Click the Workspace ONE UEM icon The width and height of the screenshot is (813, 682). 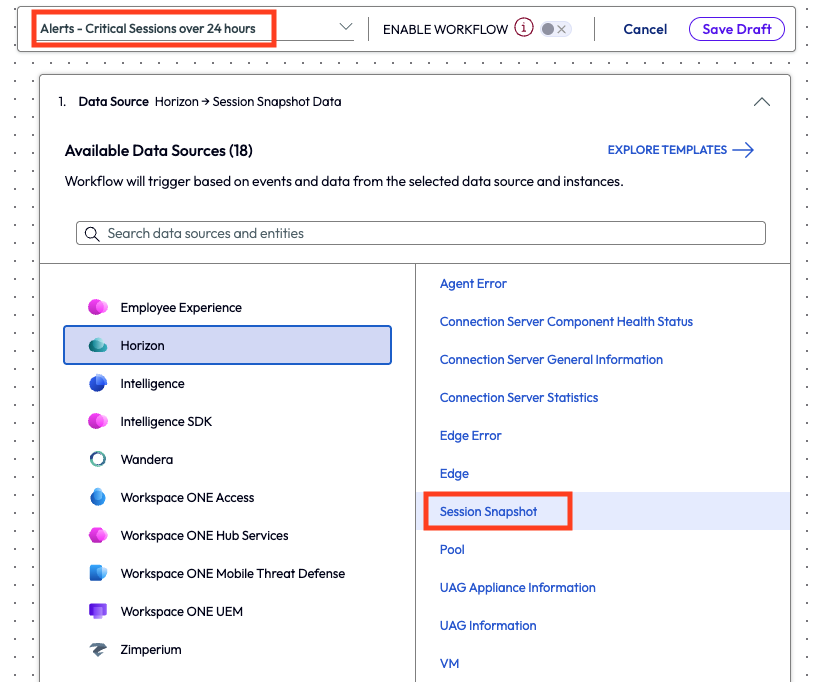pyautogui.click(x=98, y=612)
